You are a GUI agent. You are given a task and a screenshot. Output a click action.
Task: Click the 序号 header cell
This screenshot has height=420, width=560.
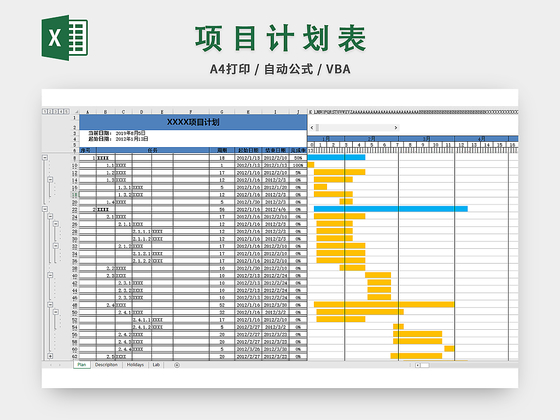[x=88, y=150]
